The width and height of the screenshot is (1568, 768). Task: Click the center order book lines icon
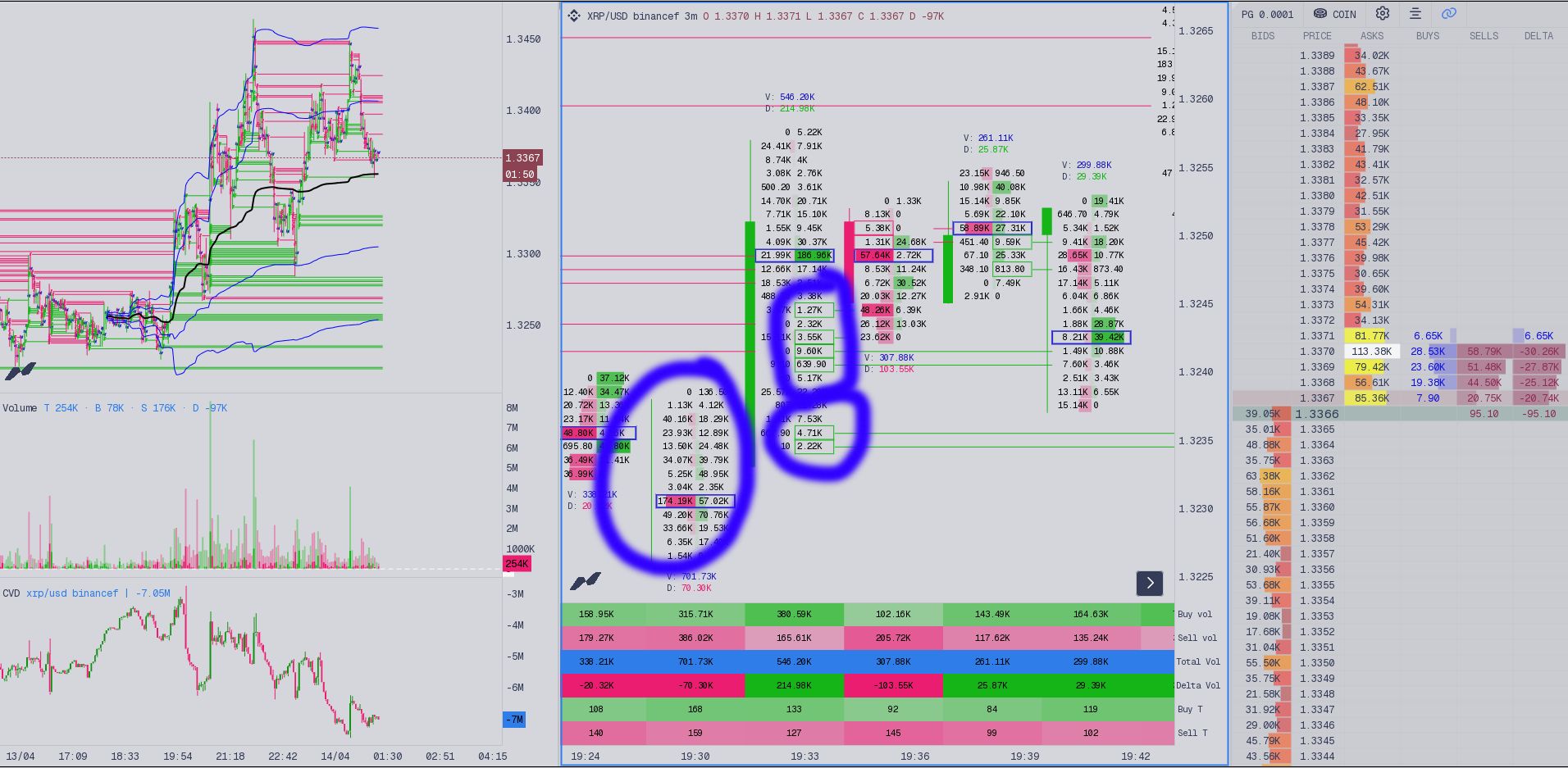(x=1415, y=14)
